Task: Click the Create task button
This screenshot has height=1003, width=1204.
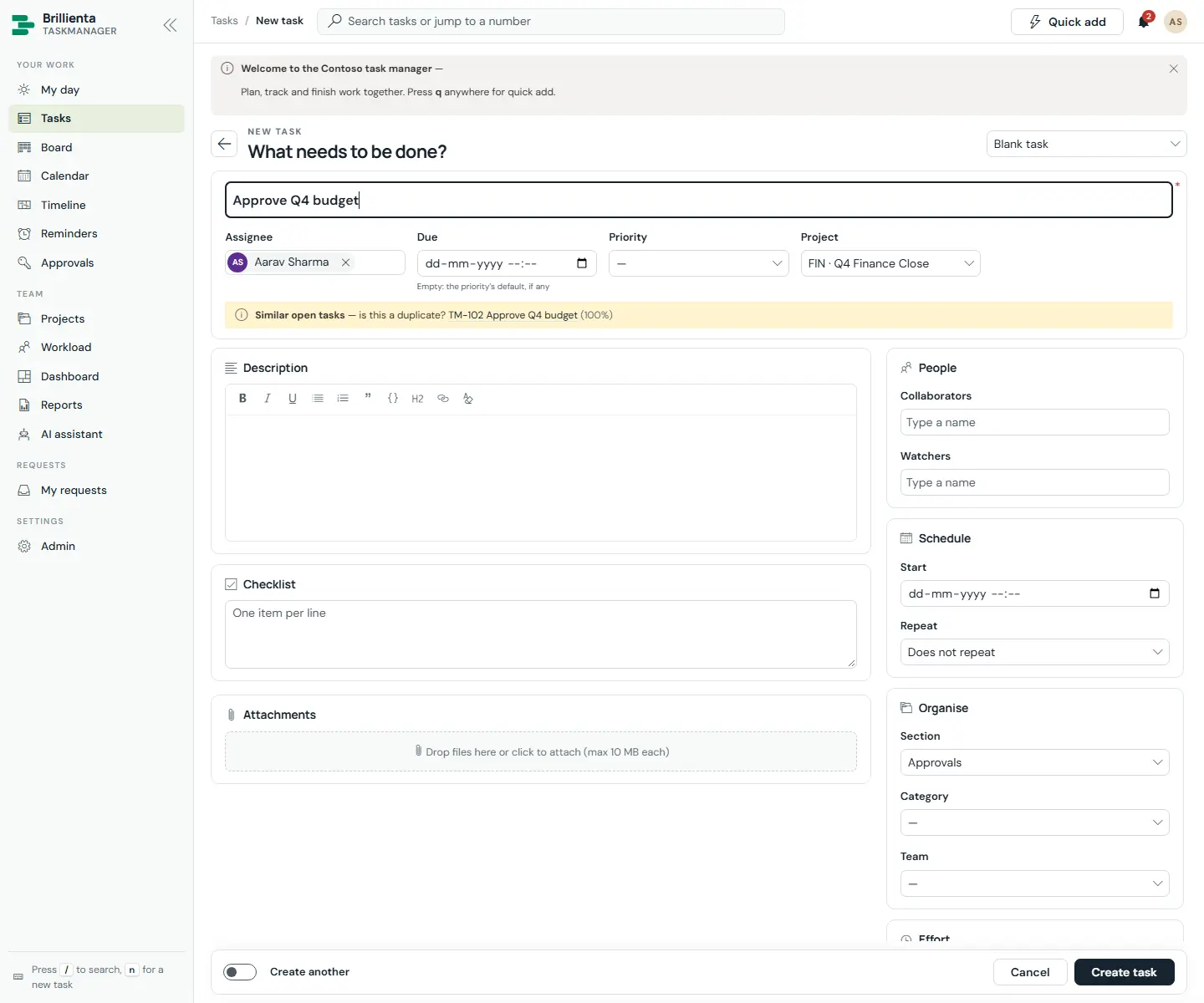Action: pyautogui.click(x=1125, y=972)
